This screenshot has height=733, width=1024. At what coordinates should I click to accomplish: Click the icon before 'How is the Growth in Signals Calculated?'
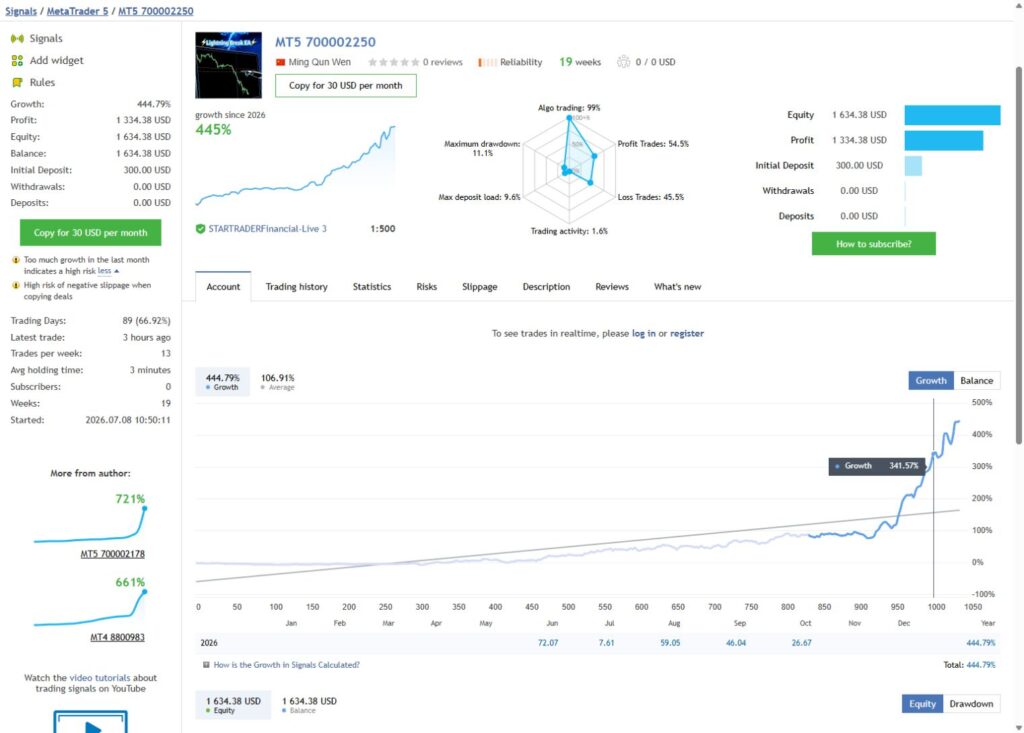pyautogui.click(x=206, y=665)
